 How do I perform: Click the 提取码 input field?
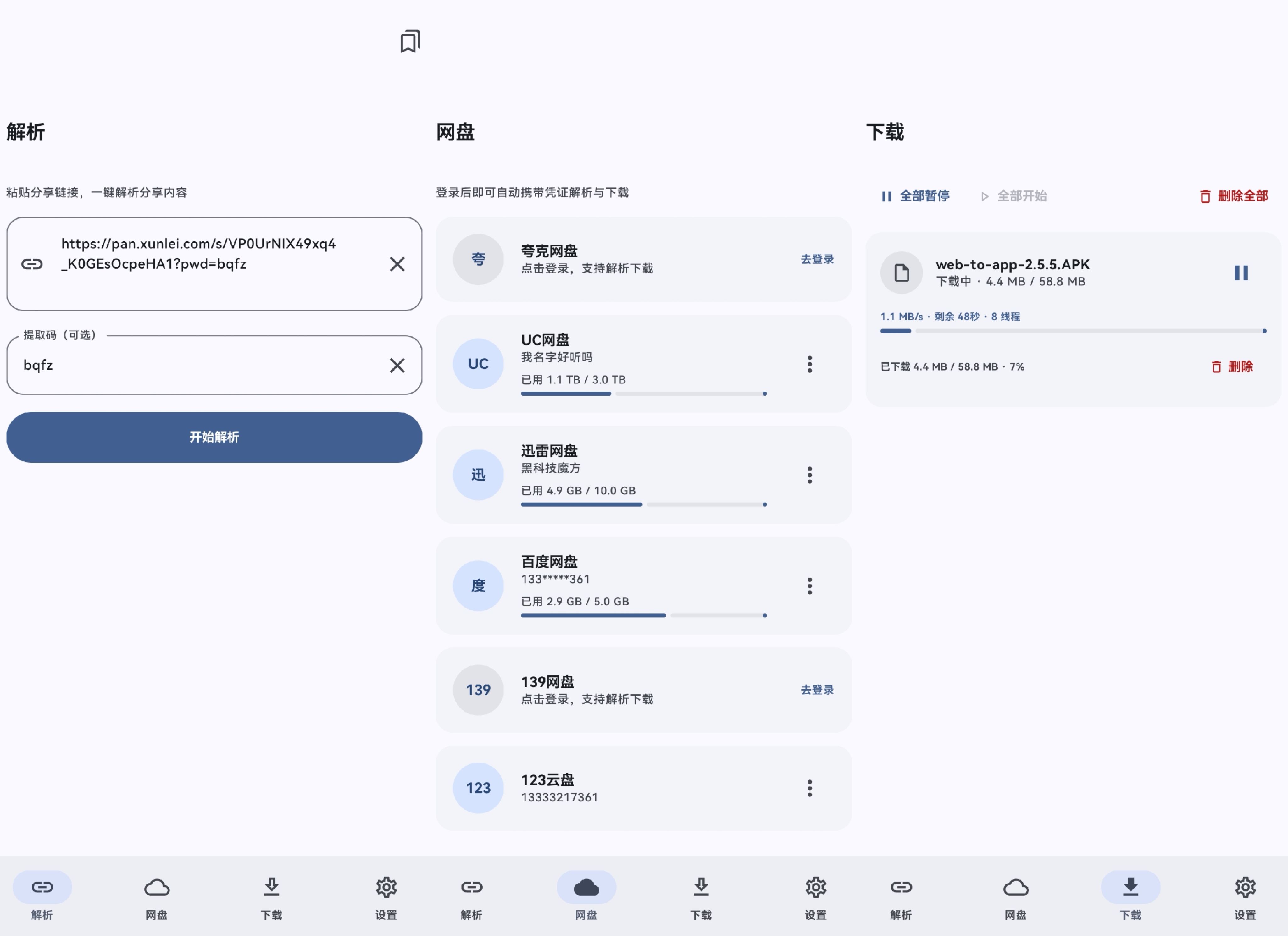(x=214, y=365)
